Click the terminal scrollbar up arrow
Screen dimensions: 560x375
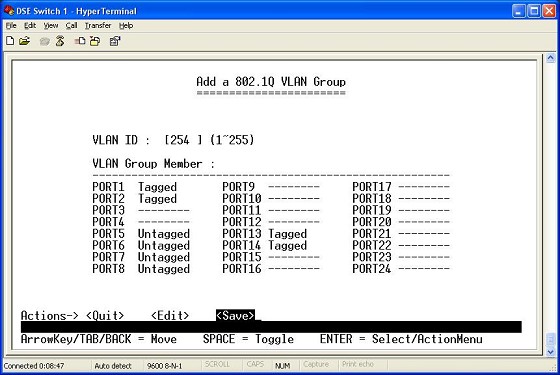(551, 58)
